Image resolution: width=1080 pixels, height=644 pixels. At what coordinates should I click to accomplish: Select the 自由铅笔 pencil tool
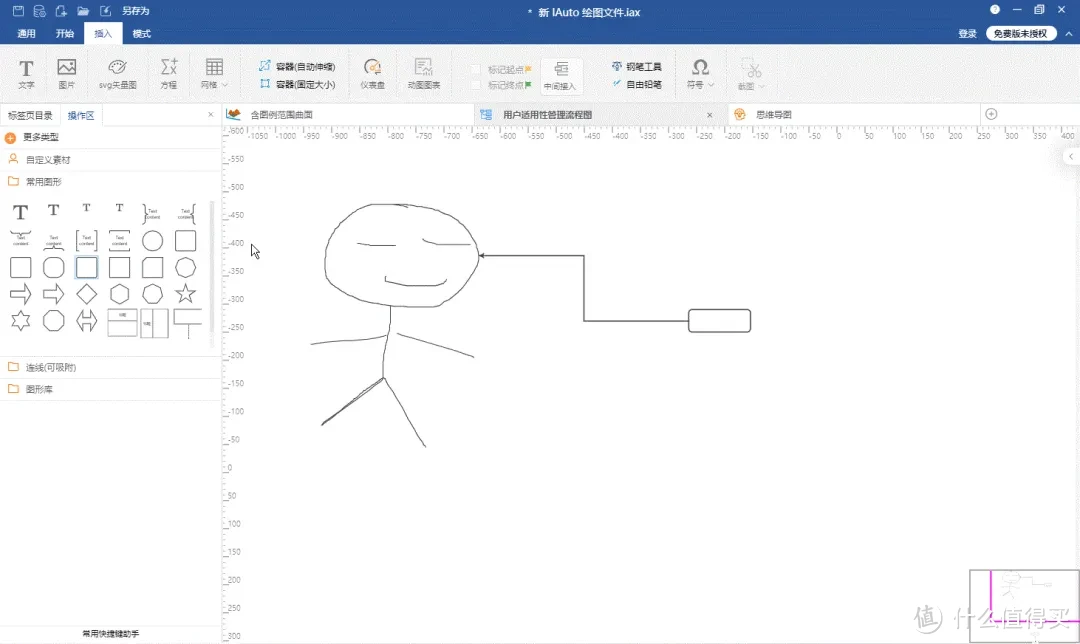[x=636, y=84]
